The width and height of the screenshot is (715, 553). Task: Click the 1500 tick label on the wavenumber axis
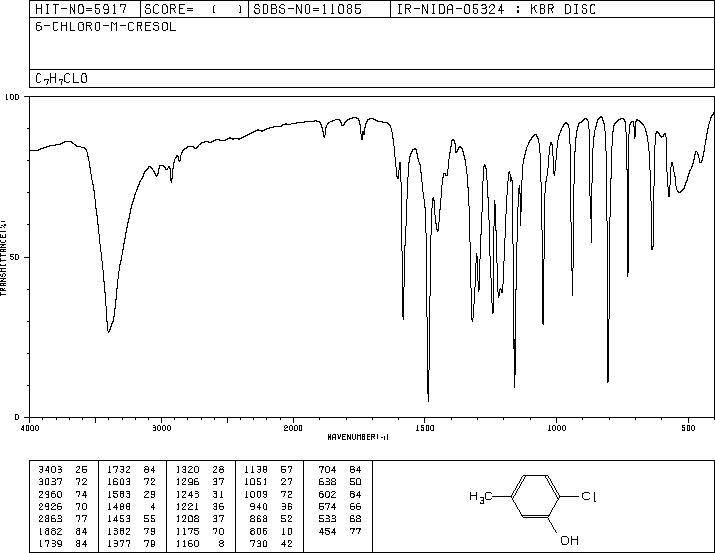click(425, 428)
